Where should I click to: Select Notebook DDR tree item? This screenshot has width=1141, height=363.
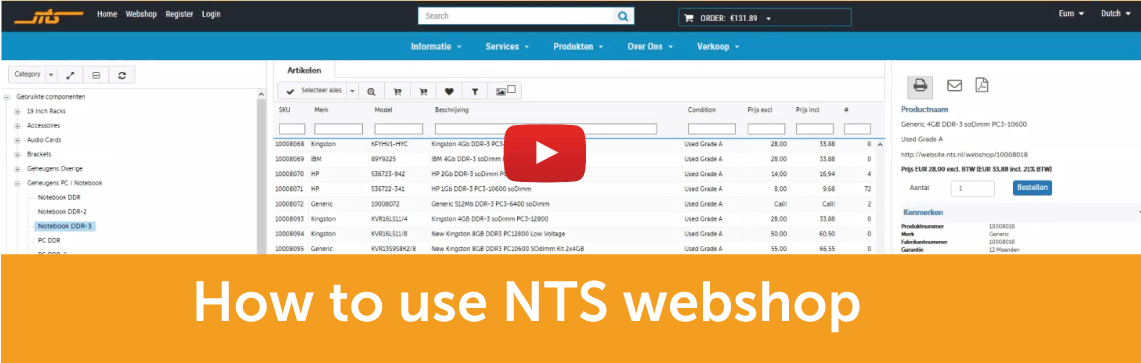coord(59,197)
